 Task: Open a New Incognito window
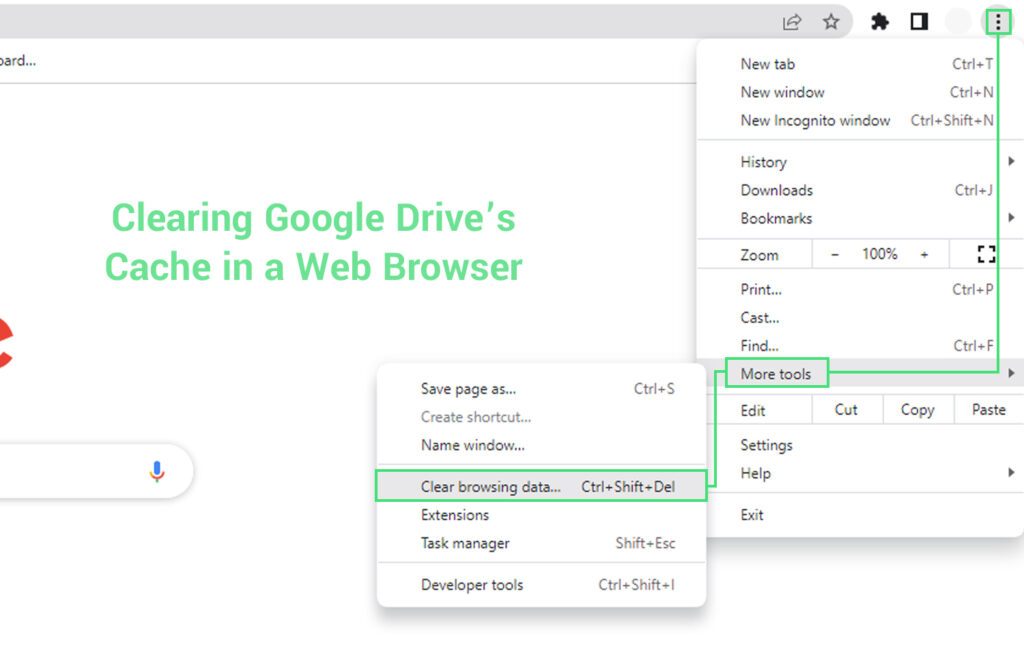pos(860,120)
